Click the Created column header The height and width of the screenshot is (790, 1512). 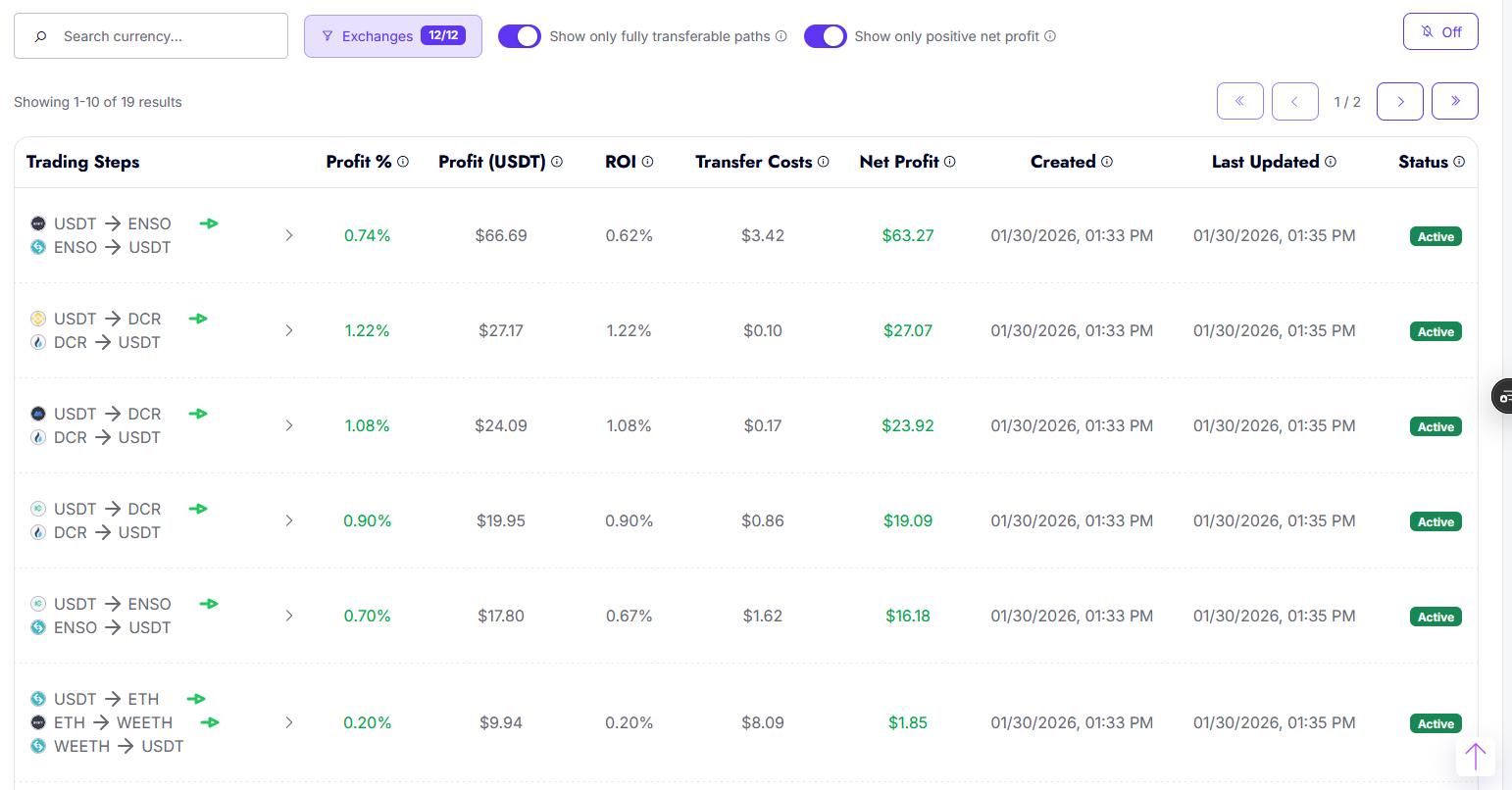coord(1063,162)
